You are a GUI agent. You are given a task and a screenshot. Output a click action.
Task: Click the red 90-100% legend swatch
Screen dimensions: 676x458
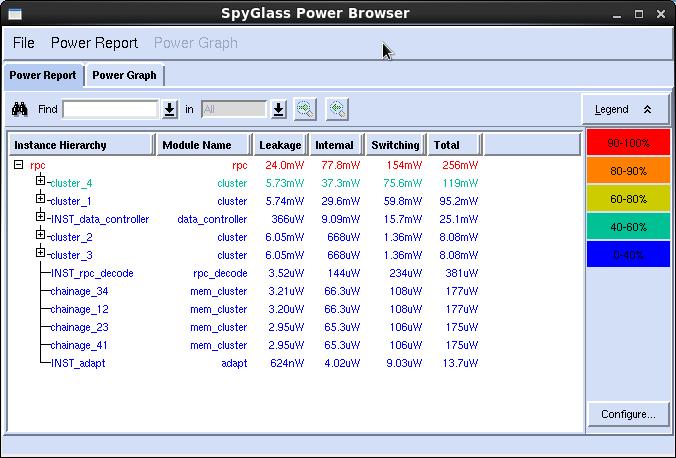[627, 143]
